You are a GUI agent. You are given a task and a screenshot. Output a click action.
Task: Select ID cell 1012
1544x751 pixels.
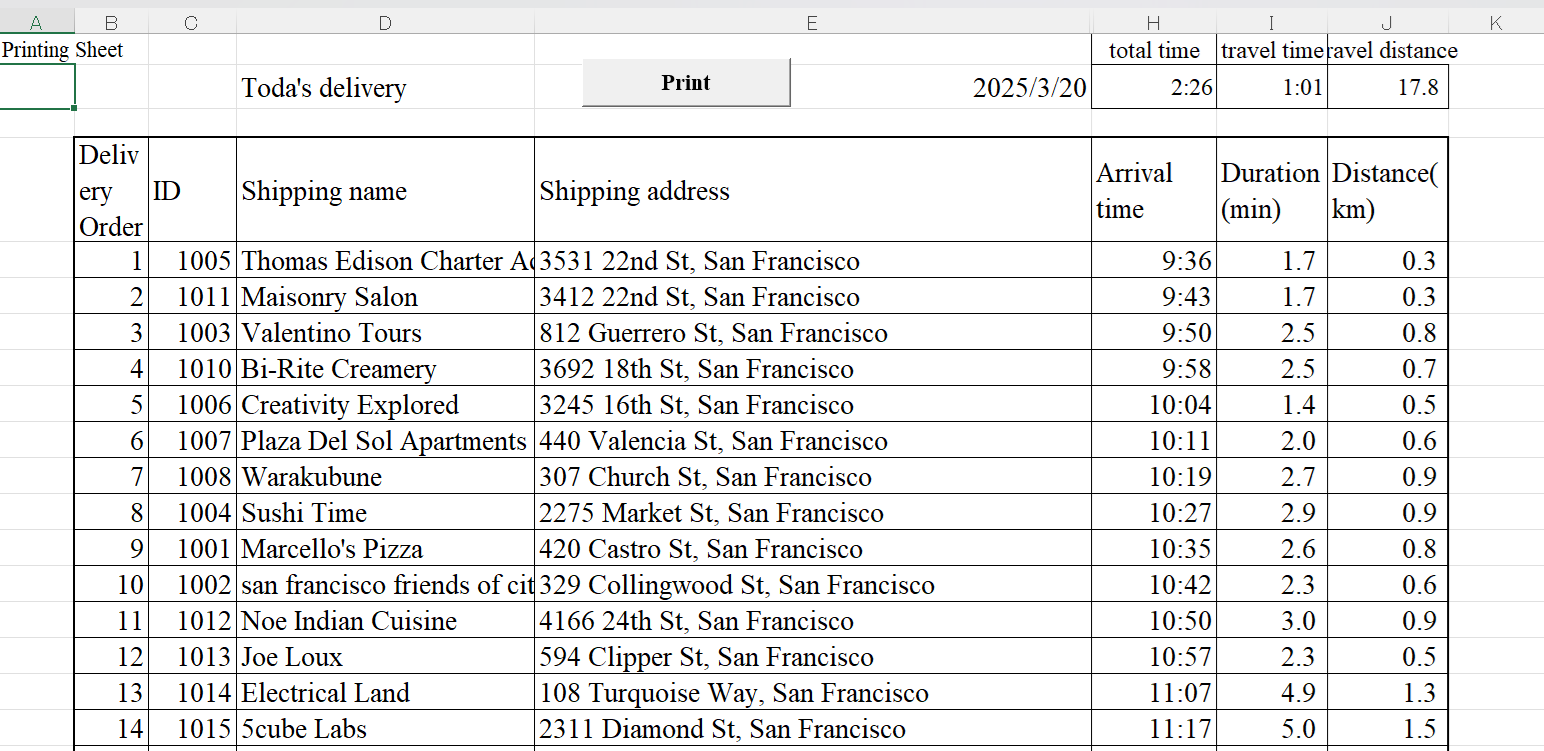[192, 621]
